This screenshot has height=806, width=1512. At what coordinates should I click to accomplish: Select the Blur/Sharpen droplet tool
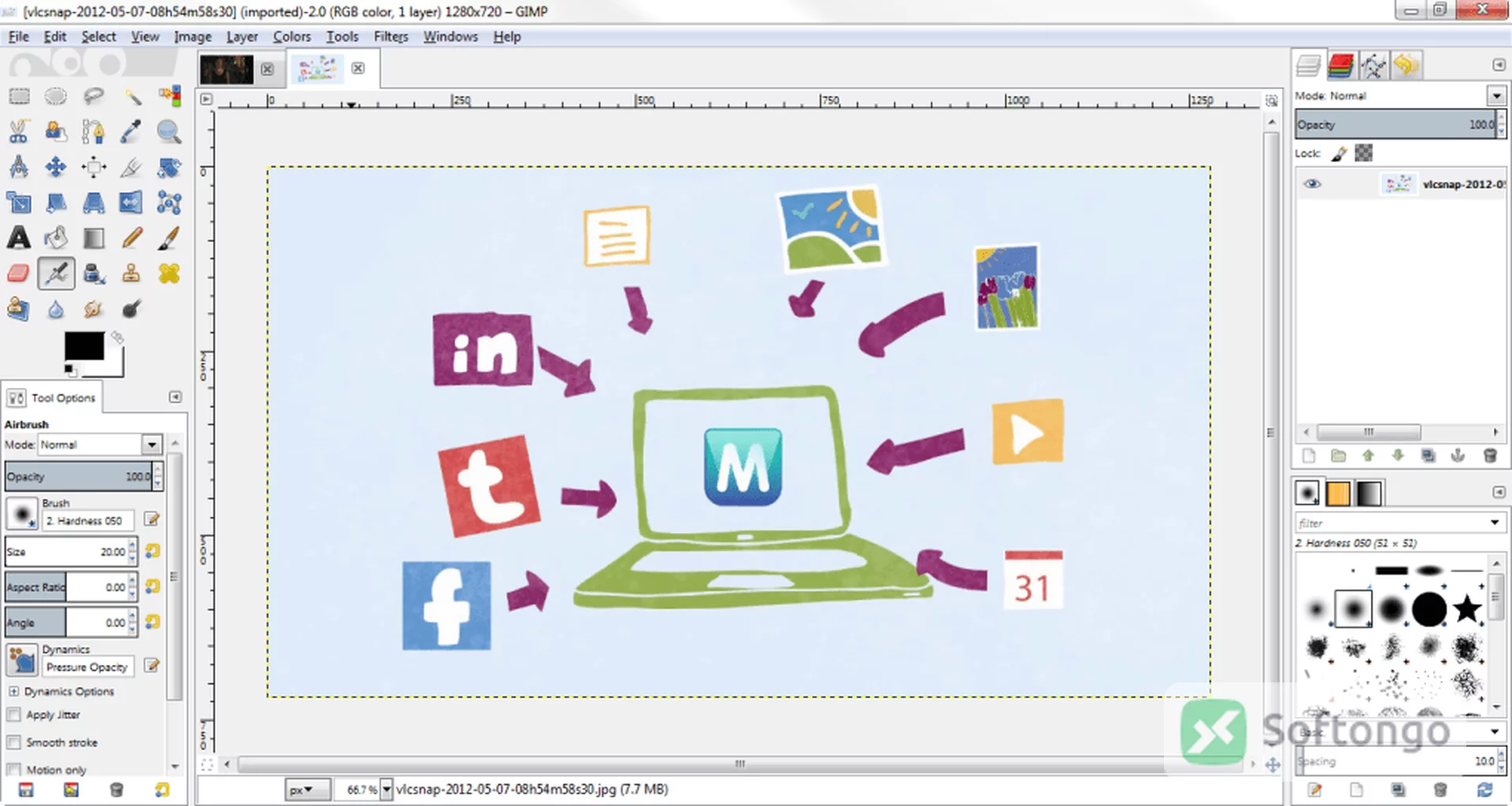click(x=56, y=309)
